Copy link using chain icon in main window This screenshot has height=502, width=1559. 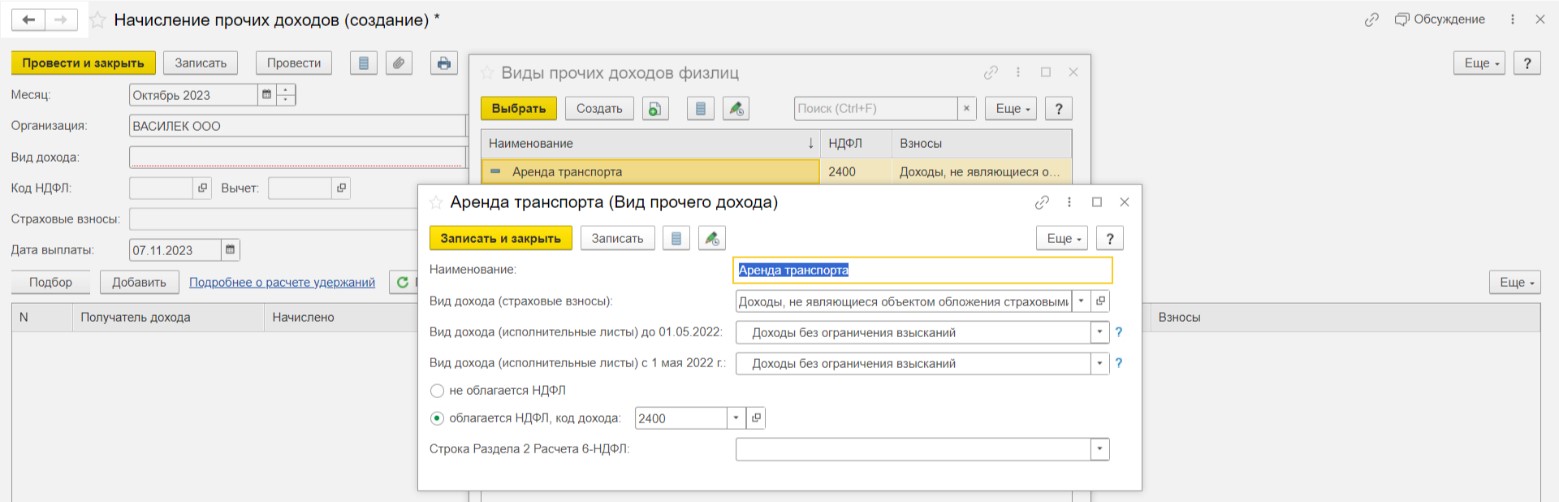click(1371, 20)
